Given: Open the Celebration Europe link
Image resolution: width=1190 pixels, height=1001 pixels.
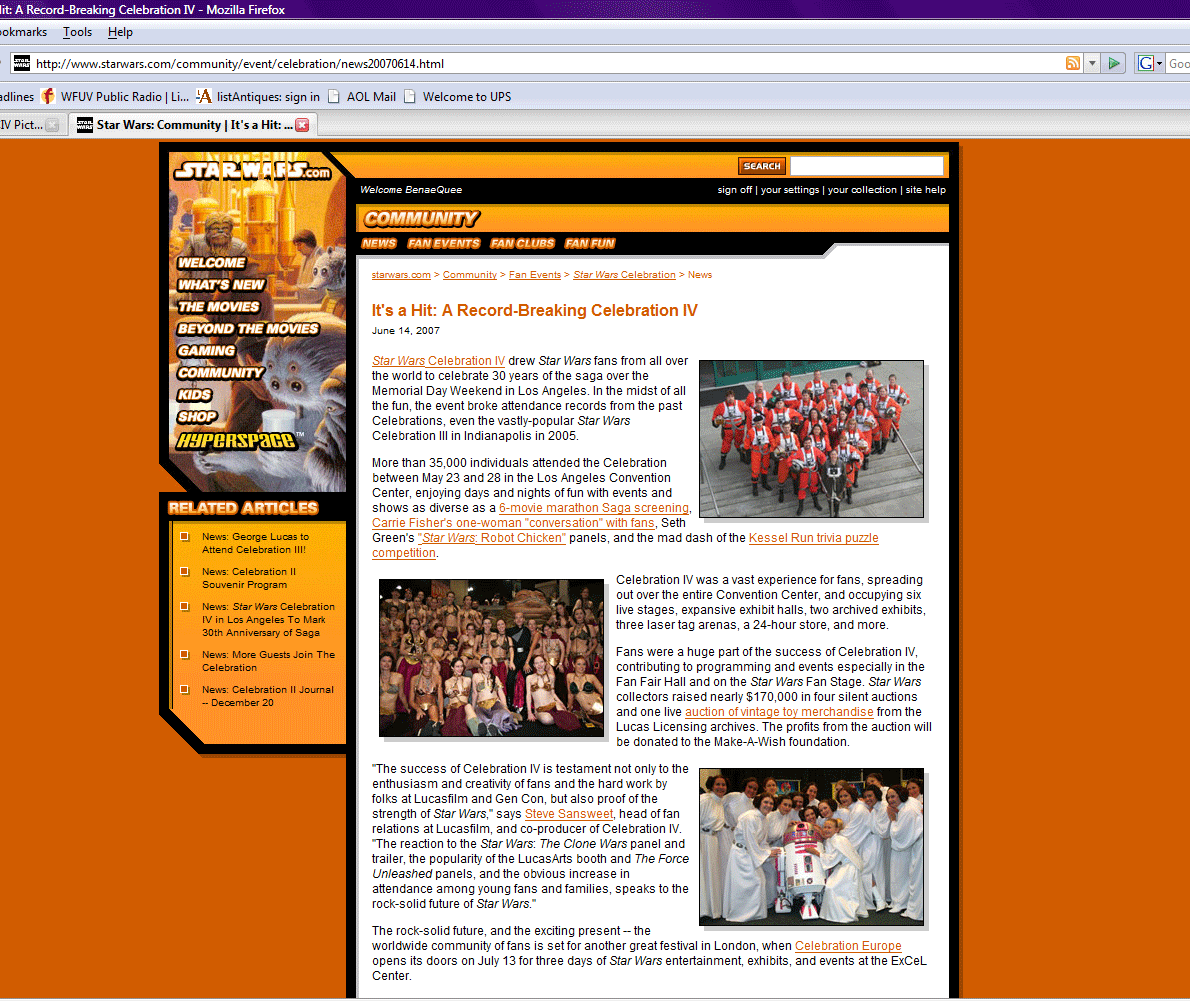Looking at the screenshot, I should click(x=848, y=946).
